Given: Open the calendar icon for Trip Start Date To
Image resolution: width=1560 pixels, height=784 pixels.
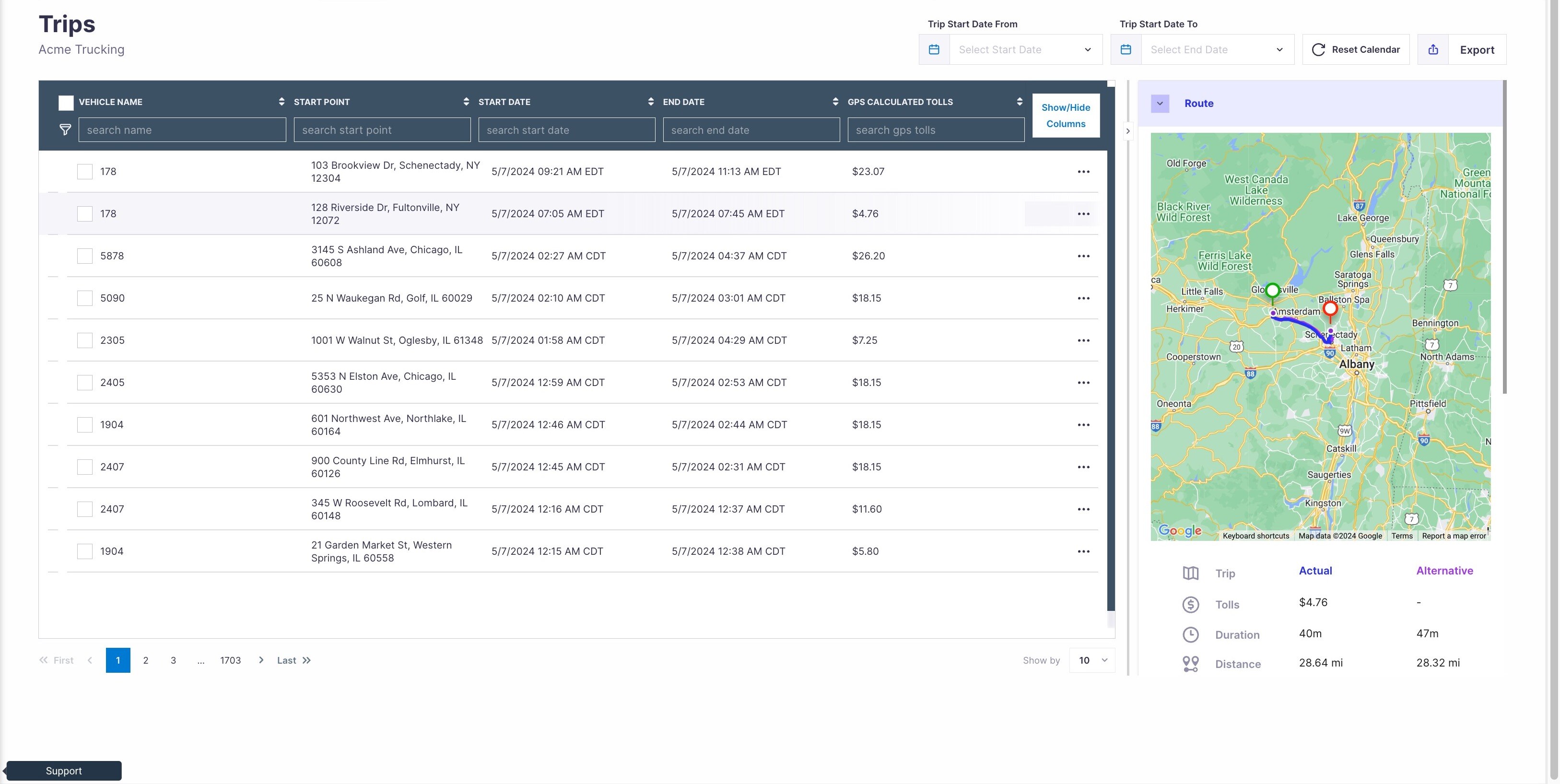Looking at the screenshot, I should click(1126, 49).
